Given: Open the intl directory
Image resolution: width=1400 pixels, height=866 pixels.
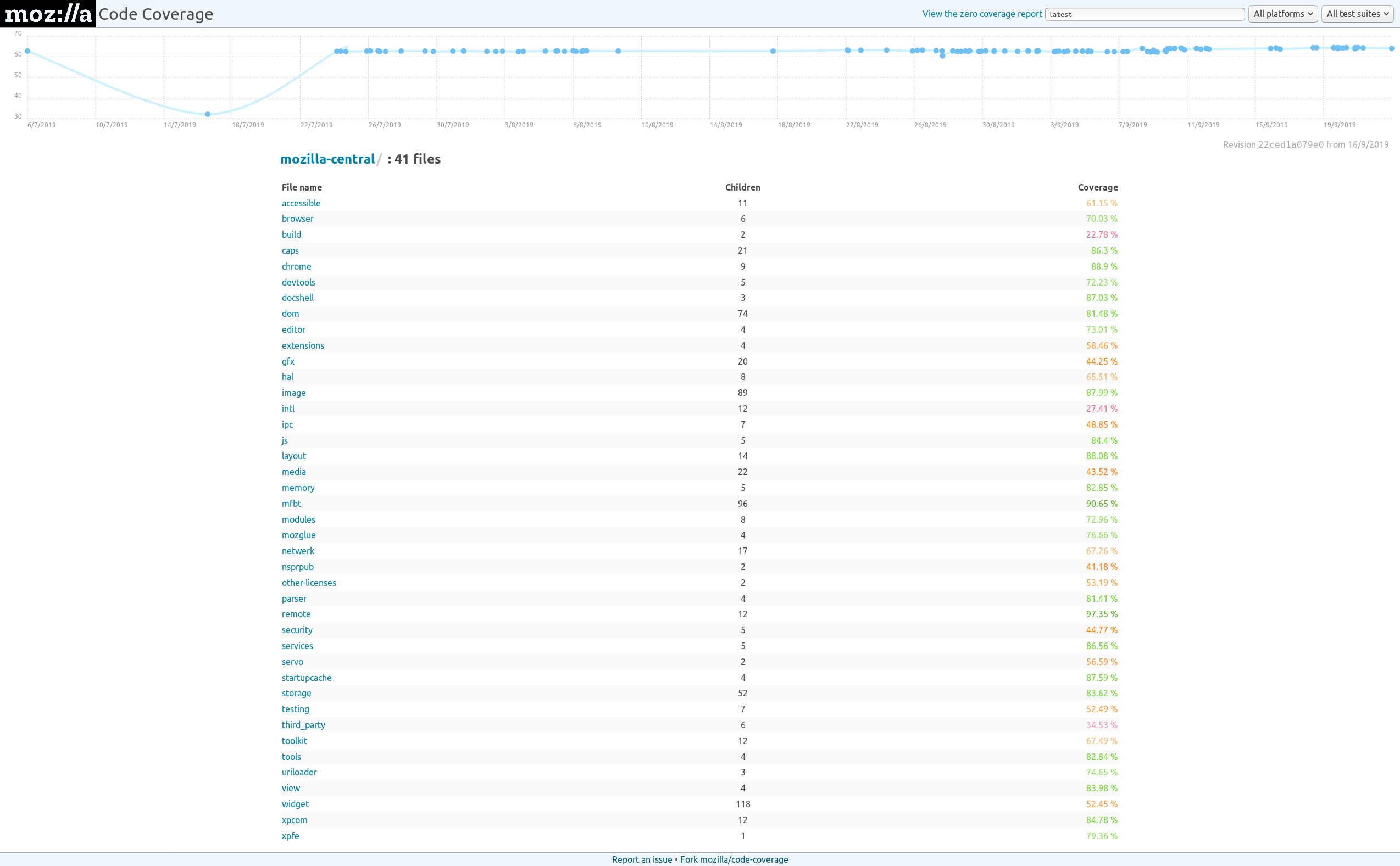Looking at the screenshot, I should 288,409.
